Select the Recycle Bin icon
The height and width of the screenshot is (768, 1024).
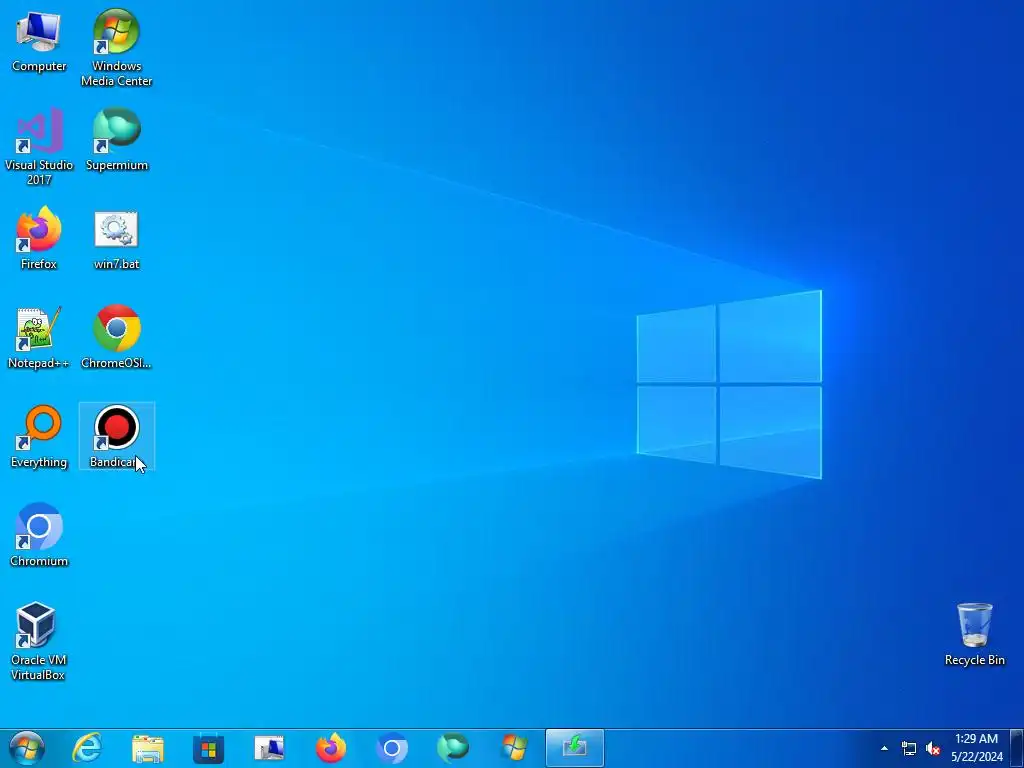click(x=974, y=635)
